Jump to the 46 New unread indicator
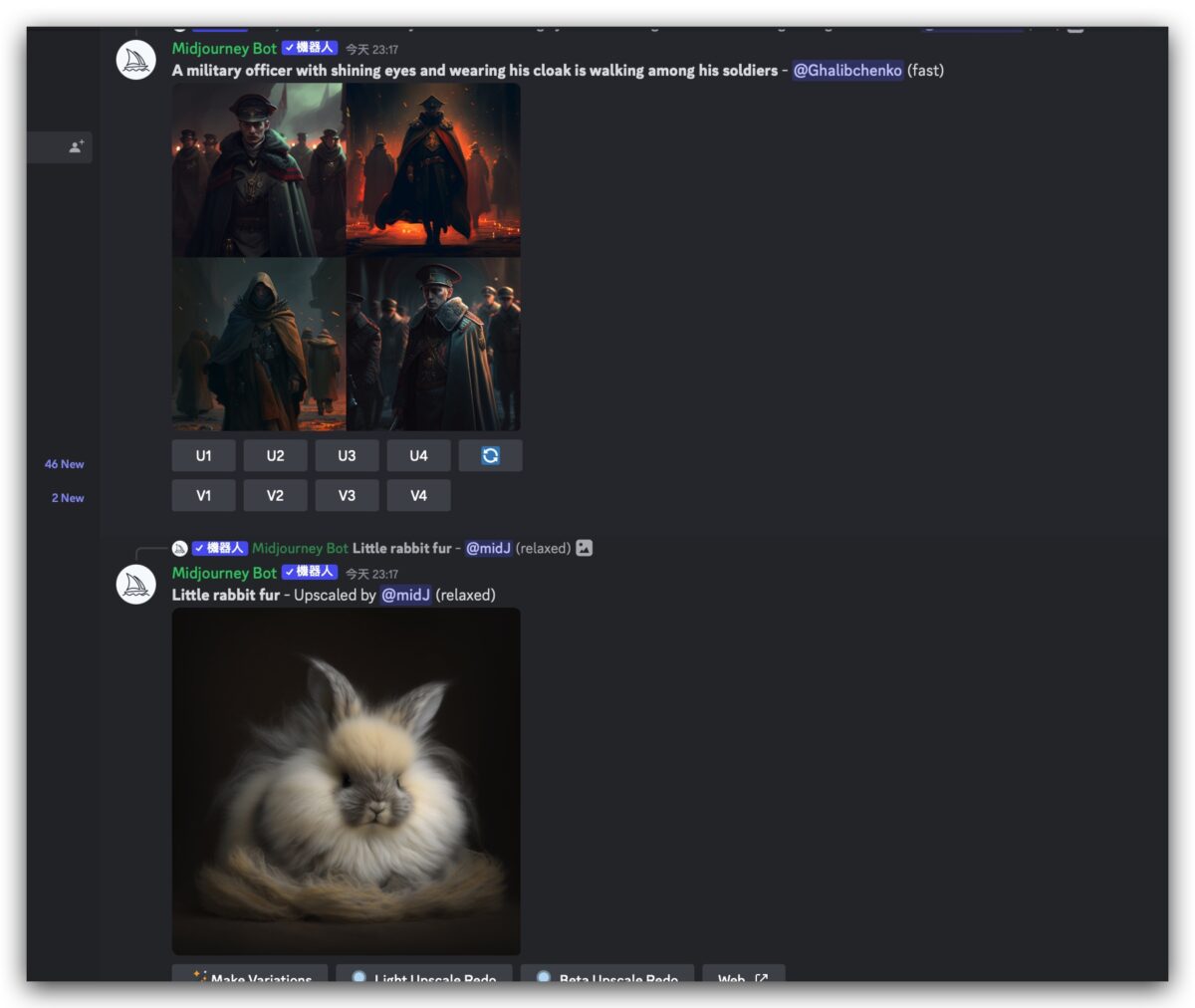 (x=65, y=464)
